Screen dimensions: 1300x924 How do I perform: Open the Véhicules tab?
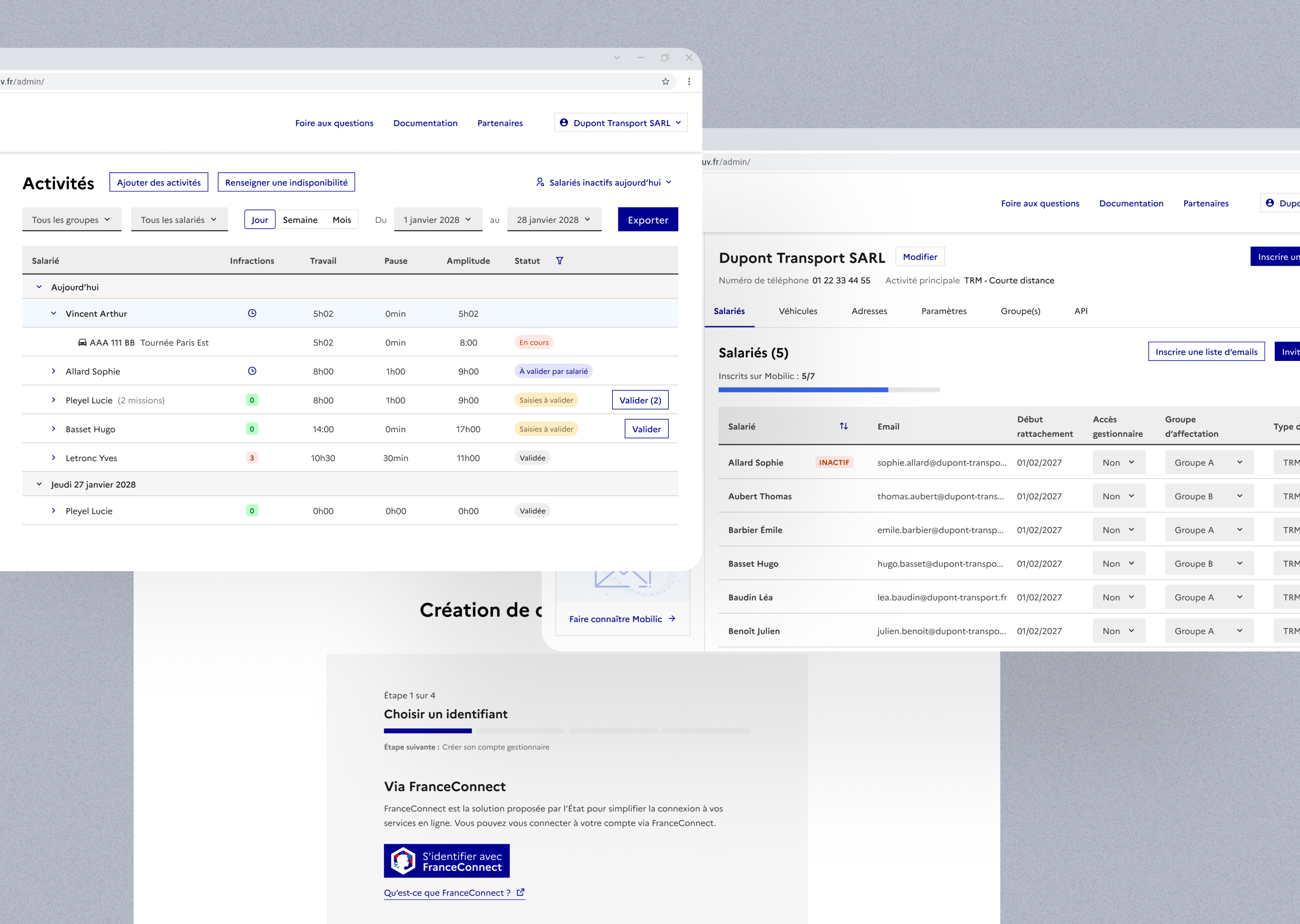click(x=798, y=311)
